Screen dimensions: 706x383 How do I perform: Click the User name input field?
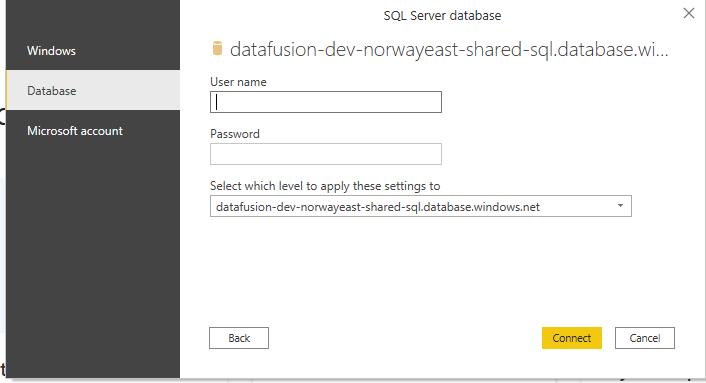pos(326,102)
